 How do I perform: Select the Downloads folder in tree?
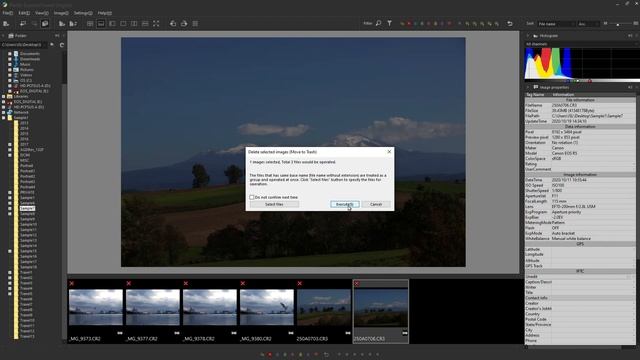point(30,59)
